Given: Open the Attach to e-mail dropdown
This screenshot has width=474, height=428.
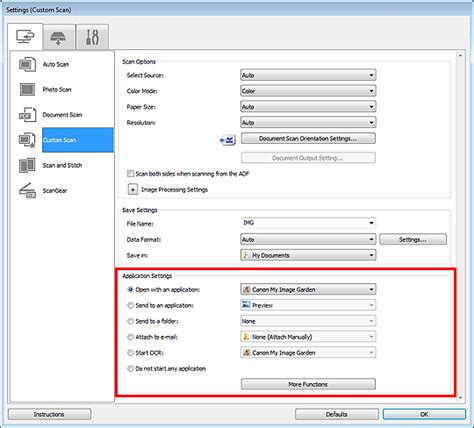Looking at the screenshot, I should (308, 337).
